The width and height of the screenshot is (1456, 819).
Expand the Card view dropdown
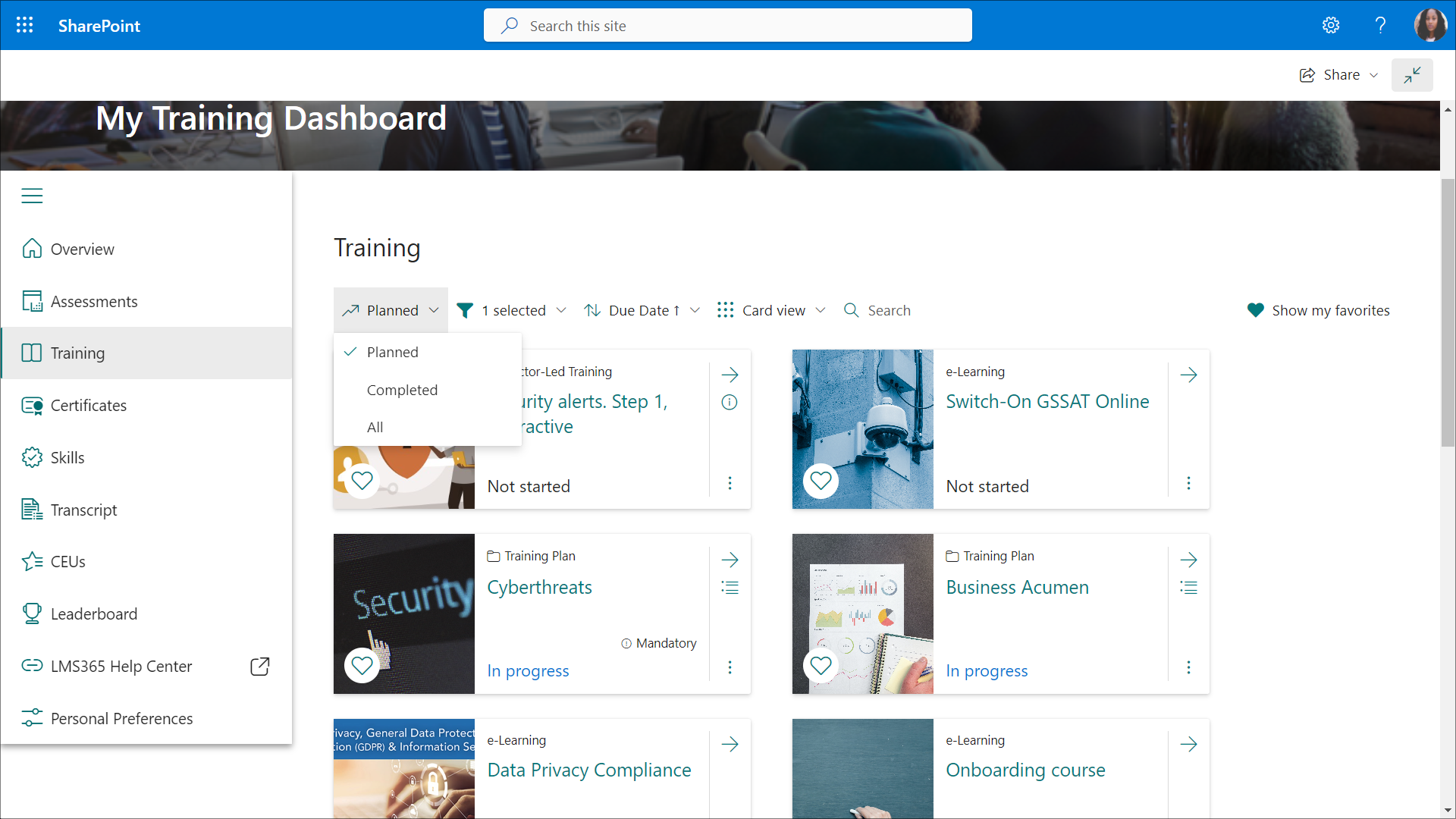click(771, 310)
